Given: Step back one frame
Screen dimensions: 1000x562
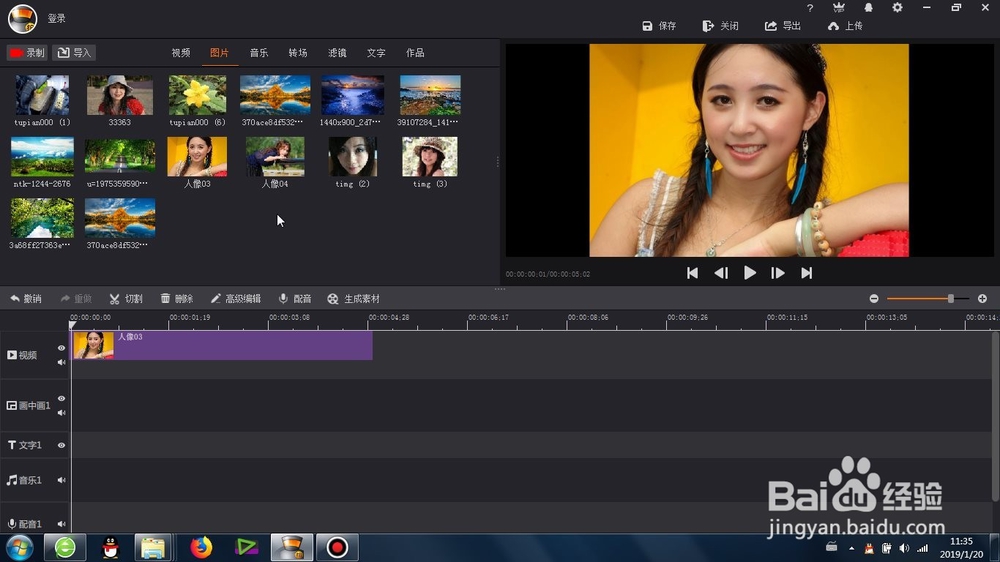Looking at the screenshot, I should (721, 273).
